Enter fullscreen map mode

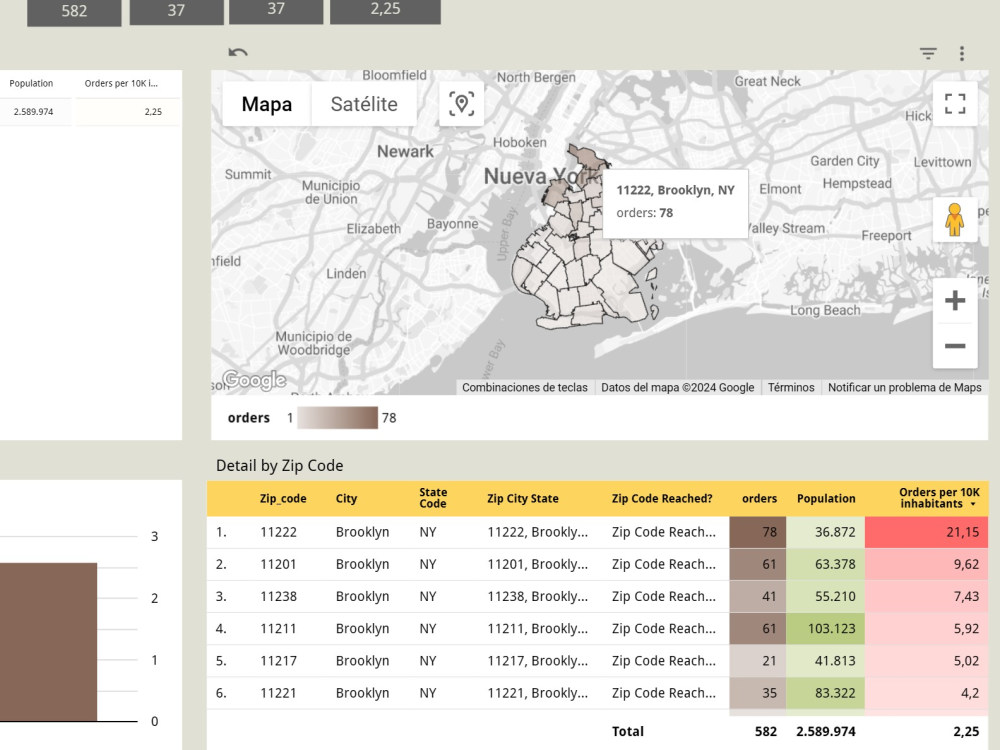(954, 102)
